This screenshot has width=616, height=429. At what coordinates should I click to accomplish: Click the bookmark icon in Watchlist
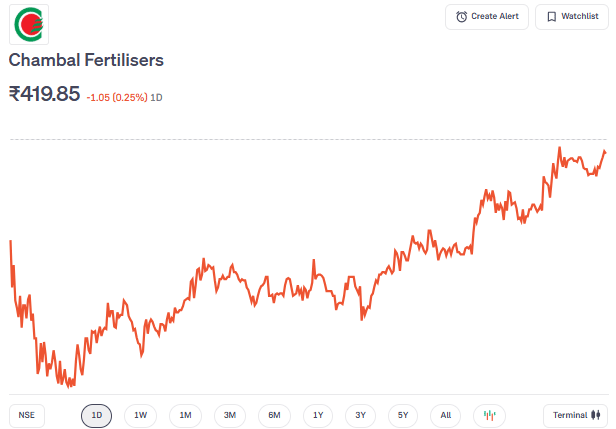coord(551,17)
